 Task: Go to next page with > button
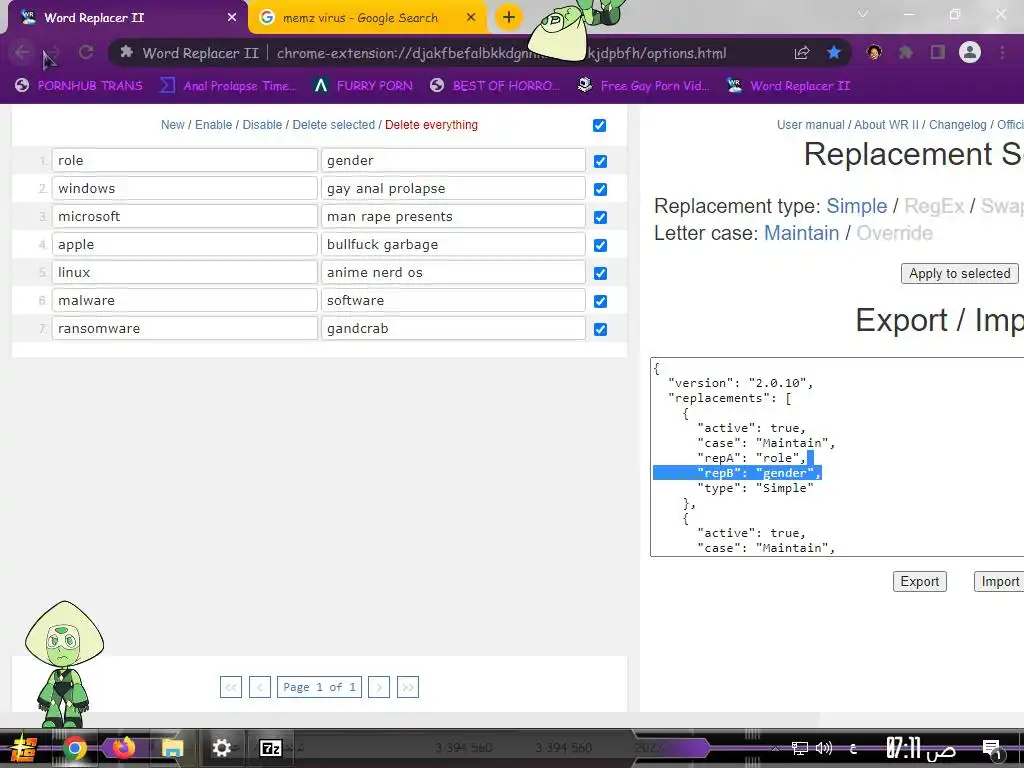[379, 687]
